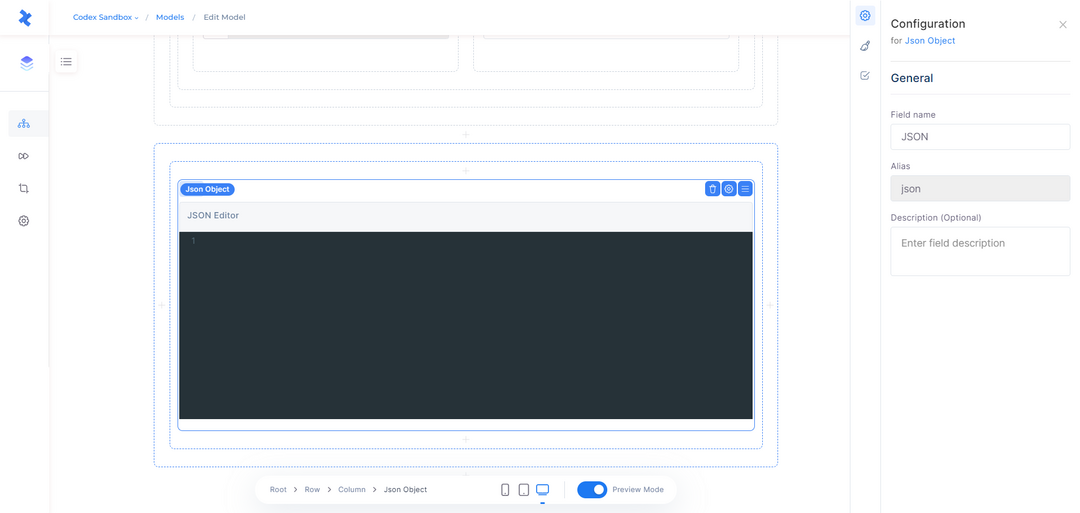Click the Alias field
Screen dimensions: 1080x513
[x=980, y=188]
